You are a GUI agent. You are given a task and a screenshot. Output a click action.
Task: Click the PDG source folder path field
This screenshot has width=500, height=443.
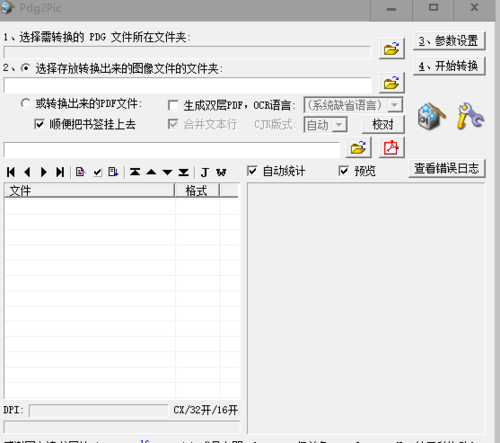coord(187,52)
